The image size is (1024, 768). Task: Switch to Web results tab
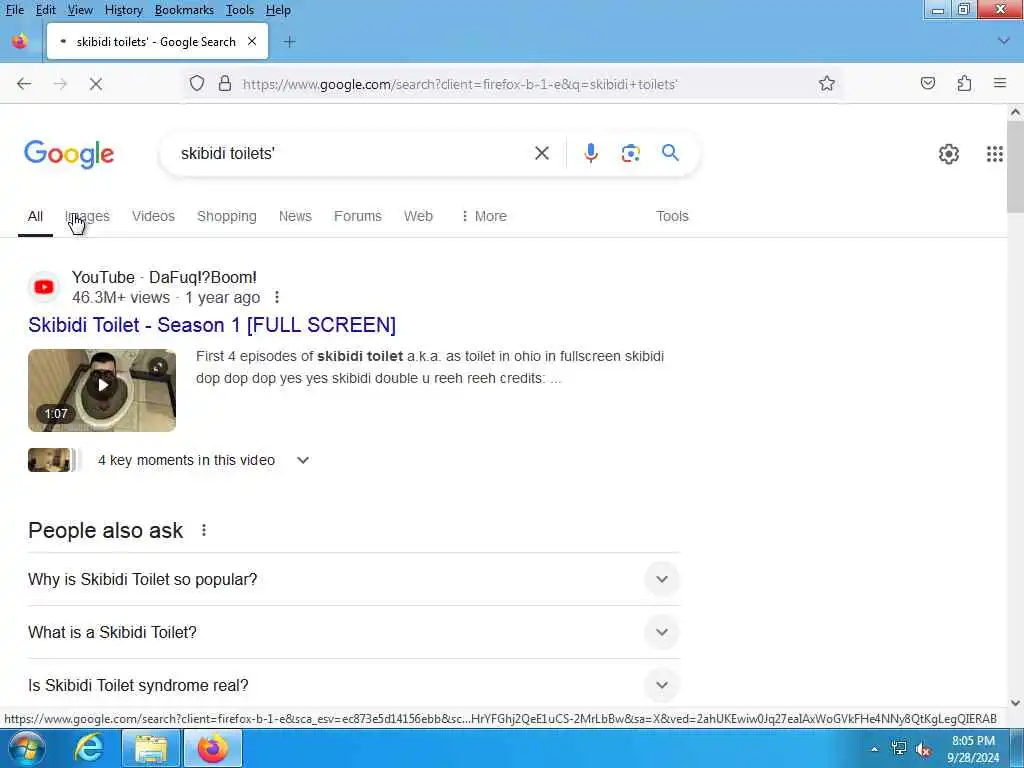pos(418,216)
